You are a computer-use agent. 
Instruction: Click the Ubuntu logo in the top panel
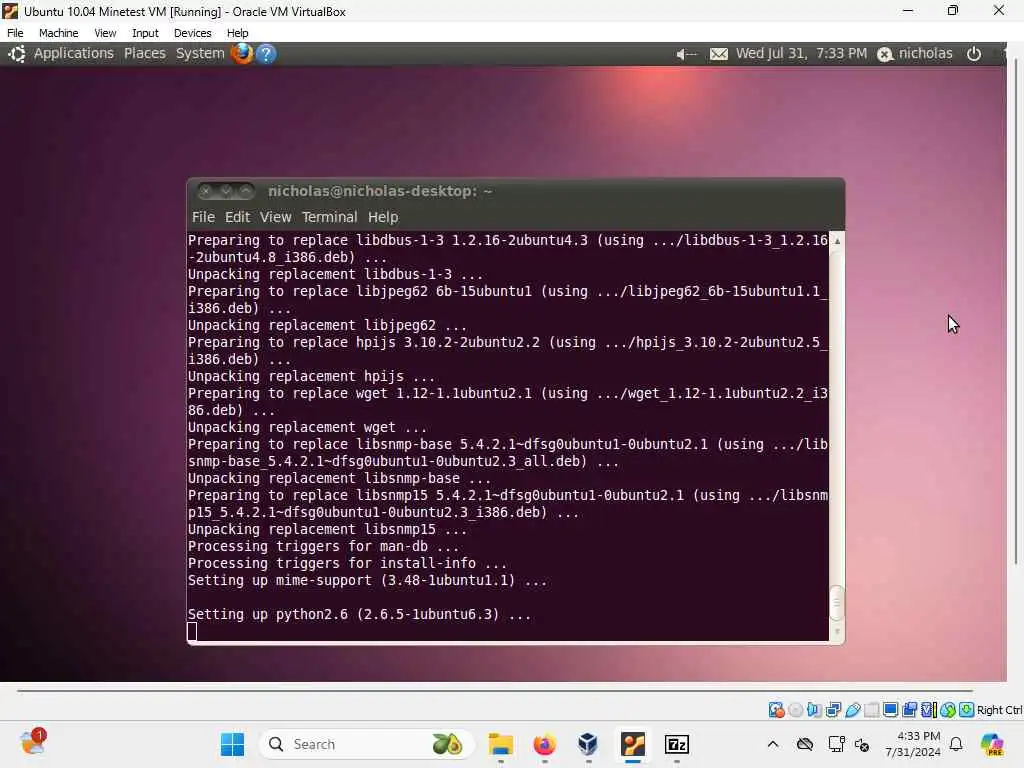pos(17,54)
